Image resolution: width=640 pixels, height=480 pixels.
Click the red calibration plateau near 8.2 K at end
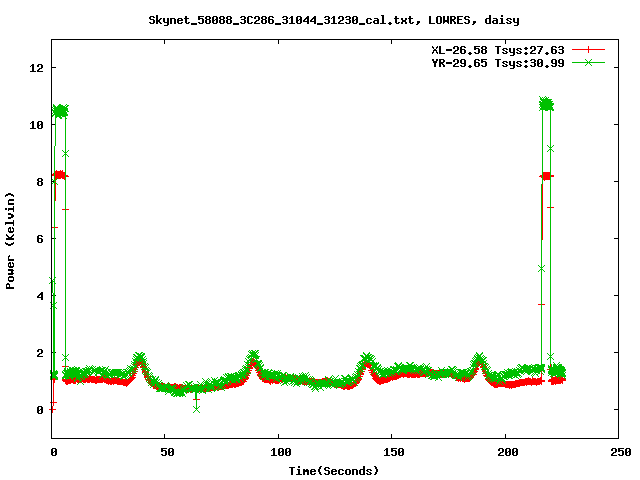[547, 176]
